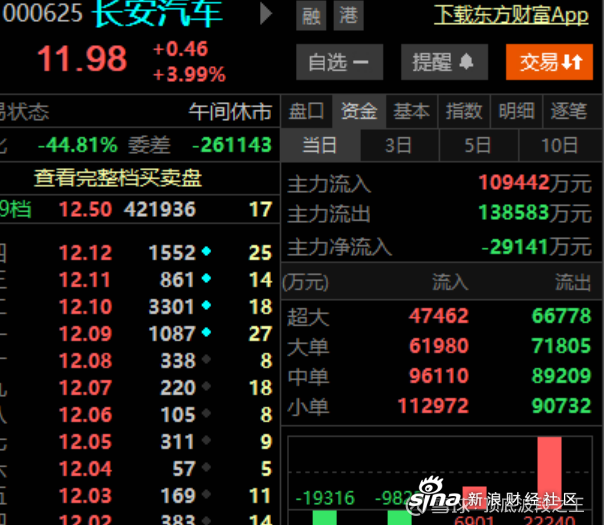Click 大单 inflow value 61980
The width and height of the screenshot is (604, 525).
(438, 346)
